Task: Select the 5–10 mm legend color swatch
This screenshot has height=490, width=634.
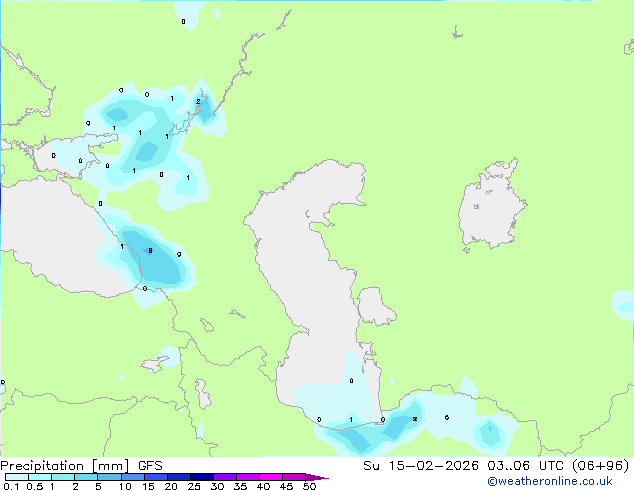Action: [x=109, y=477]
